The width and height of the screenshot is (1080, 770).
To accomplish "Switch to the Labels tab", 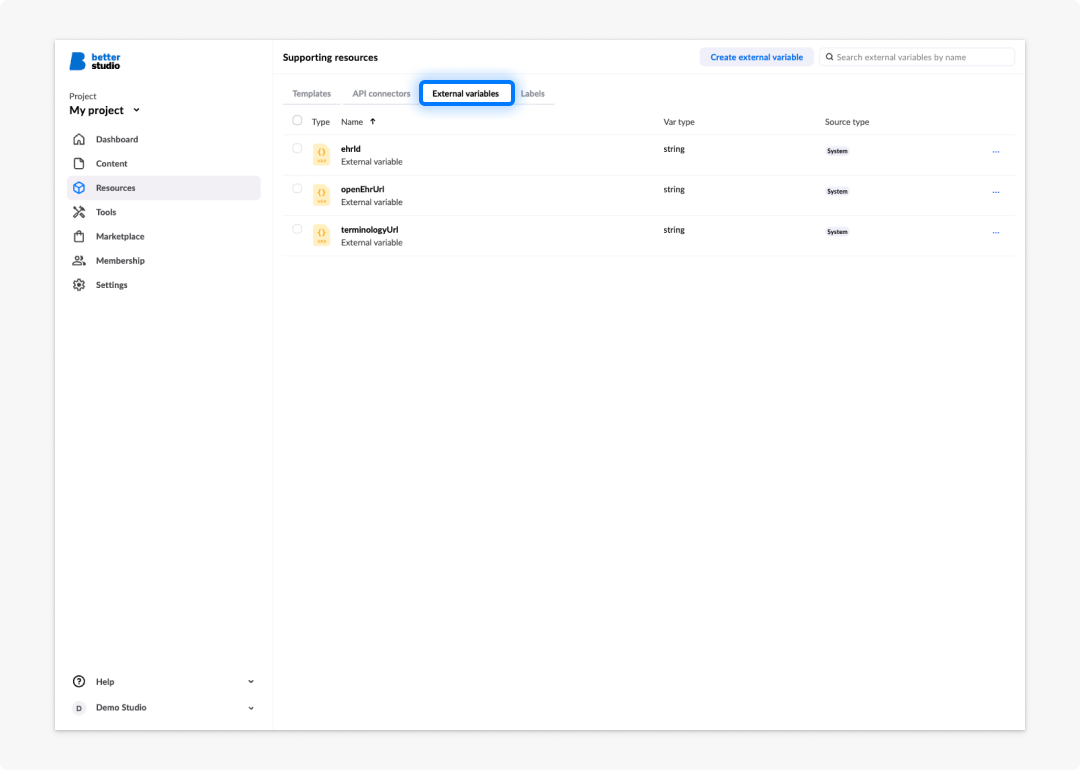I will click(532, 94).
